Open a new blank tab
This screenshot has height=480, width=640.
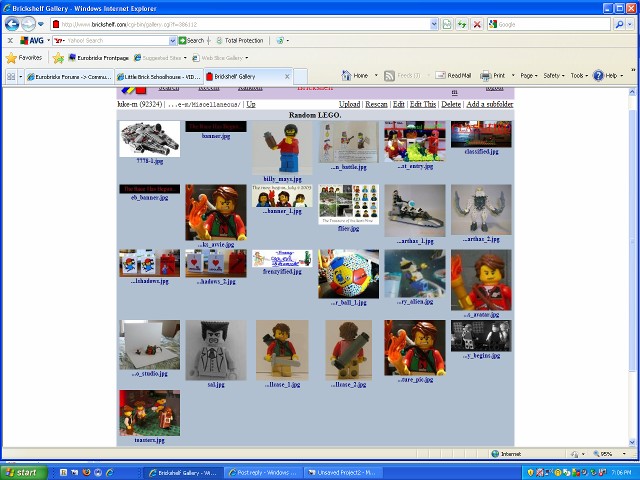(x=300, y=76)
